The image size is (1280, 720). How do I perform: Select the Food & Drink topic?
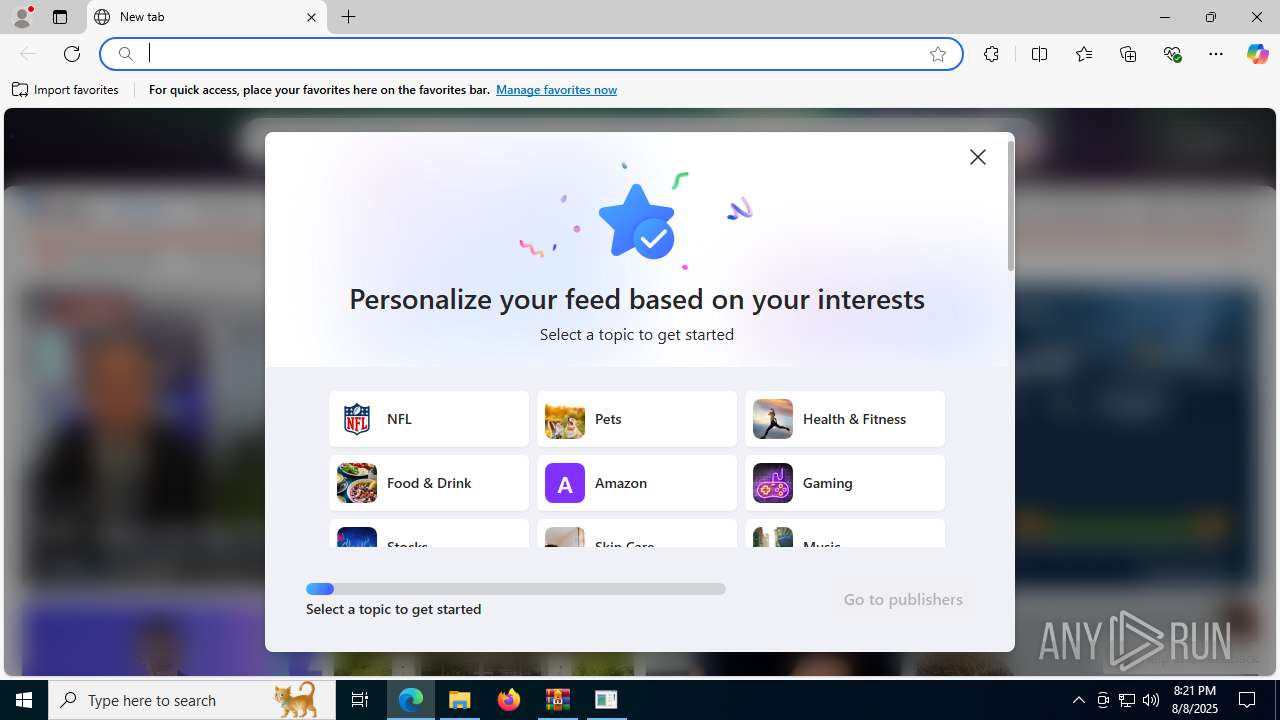click(x=429, y=483)
